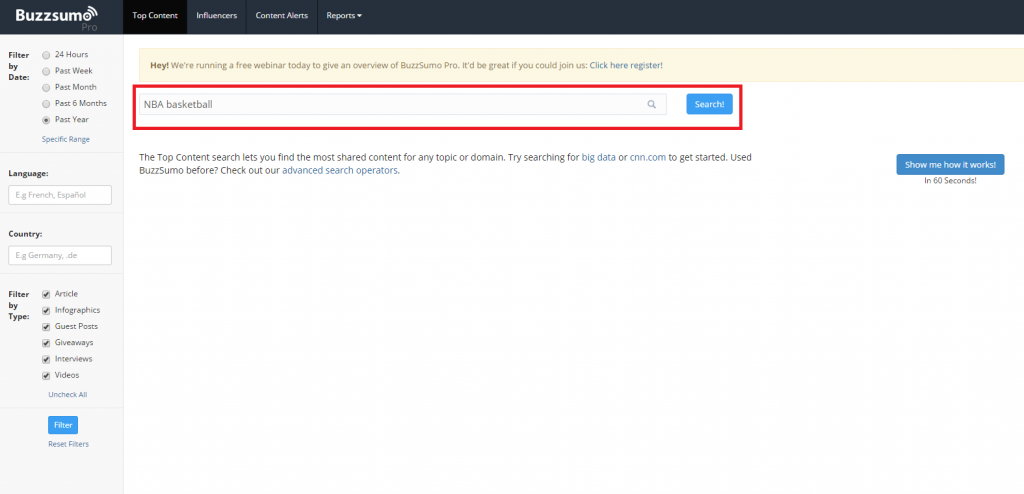
Task: Click the Uncheck All link
Action: 67,395
